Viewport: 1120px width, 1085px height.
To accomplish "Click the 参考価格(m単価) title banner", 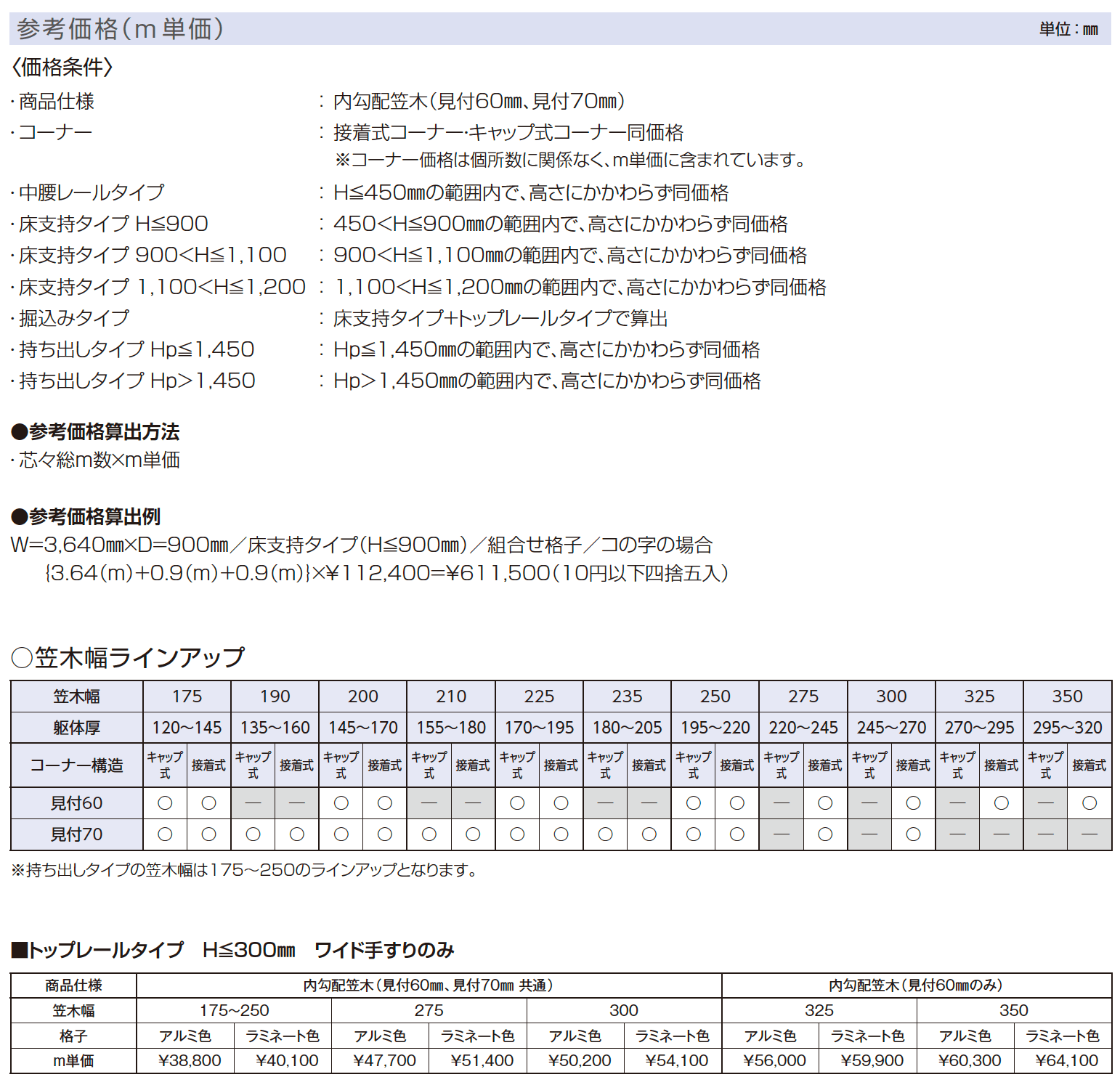I will coord(120,29).
